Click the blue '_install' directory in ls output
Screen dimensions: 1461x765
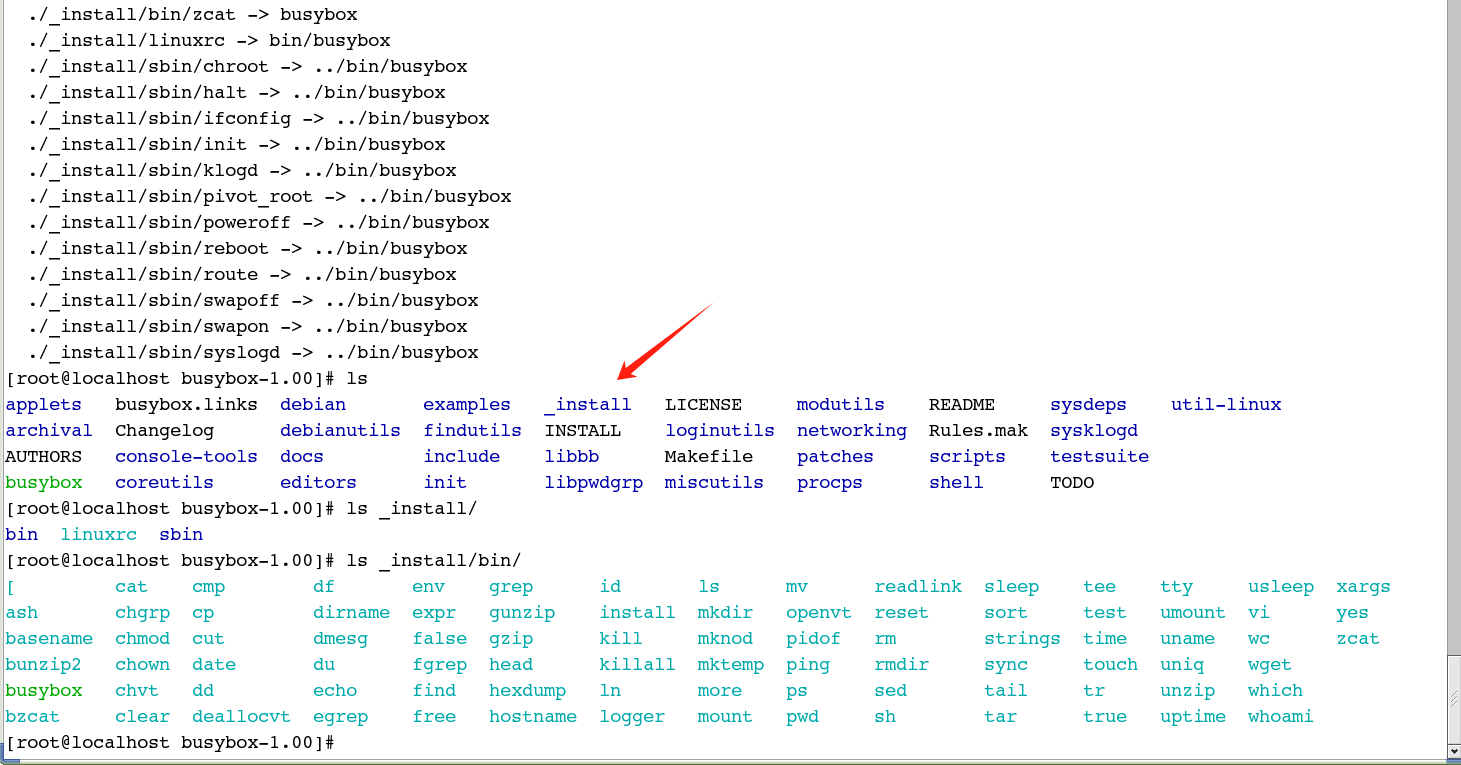tap(588, 405)
